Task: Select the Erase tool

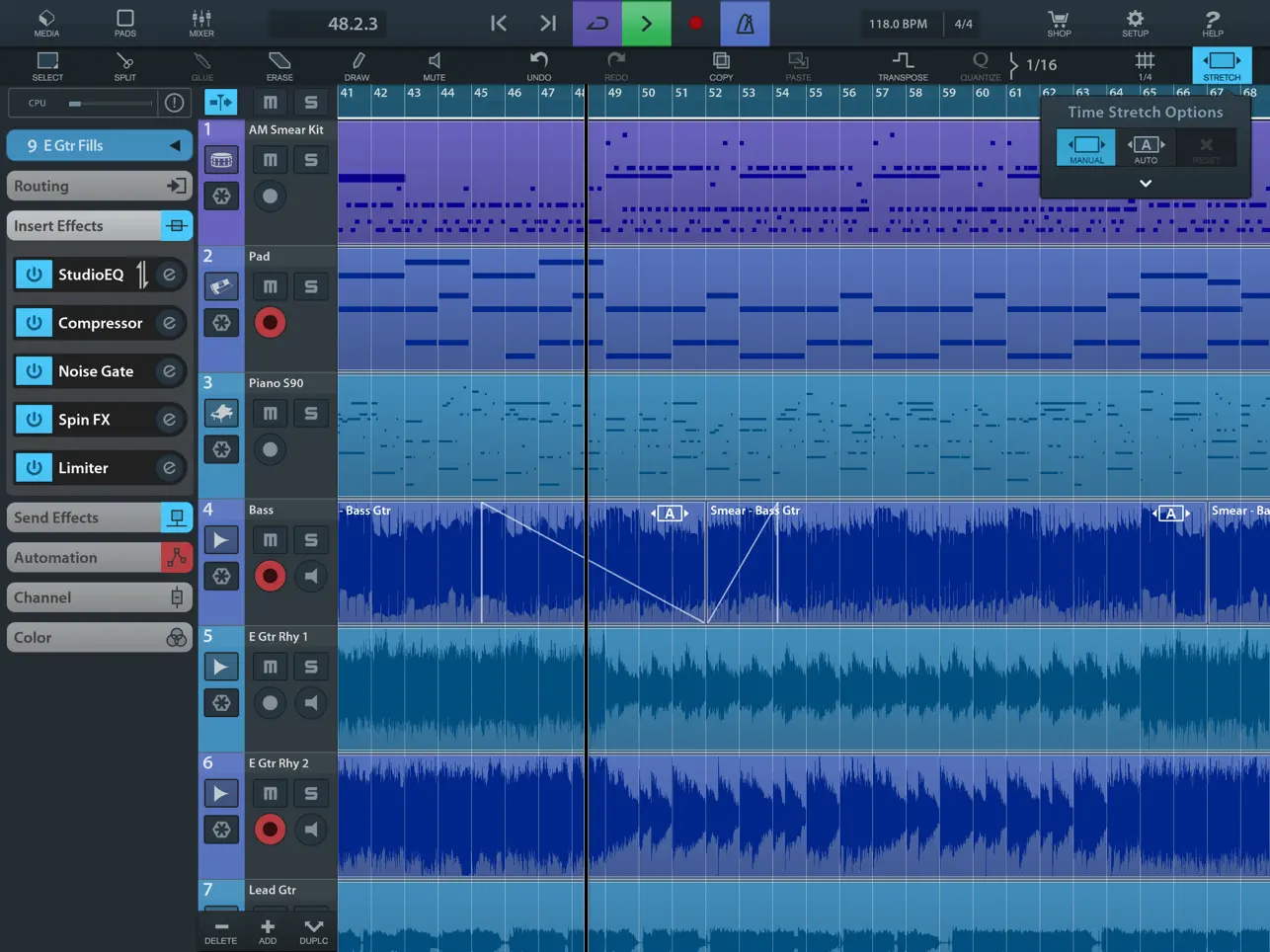Action: pyautogui.click(x=279, y=65)
